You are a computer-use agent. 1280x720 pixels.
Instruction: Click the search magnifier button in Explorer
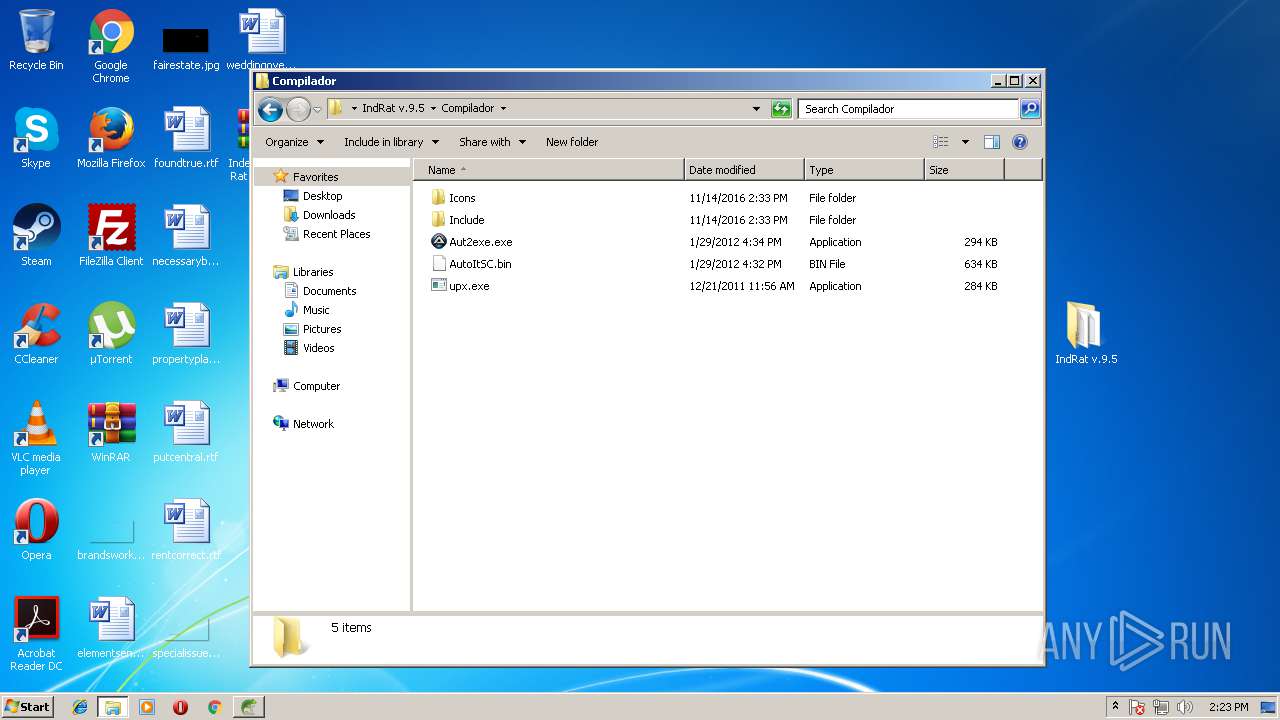(x=1030, y=109)
